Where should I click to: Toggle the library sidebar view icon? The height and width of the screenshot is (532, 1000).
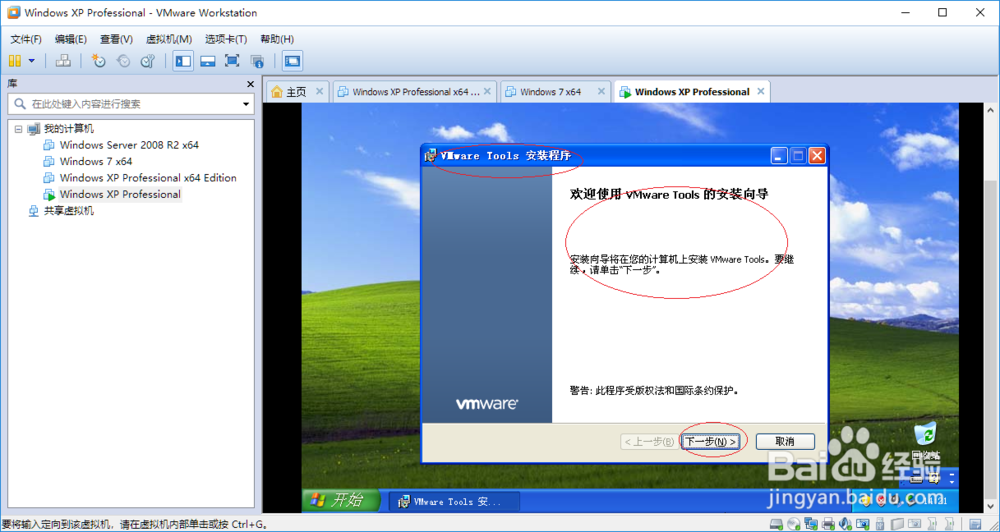click(x=183, y=61)
